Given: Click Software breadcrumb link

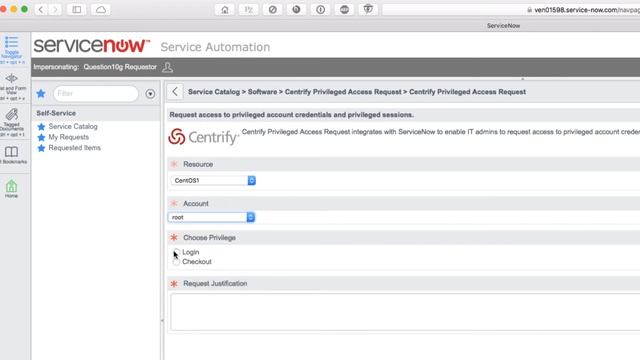Looking at the screenshot, I should click(x=262, y=92).
